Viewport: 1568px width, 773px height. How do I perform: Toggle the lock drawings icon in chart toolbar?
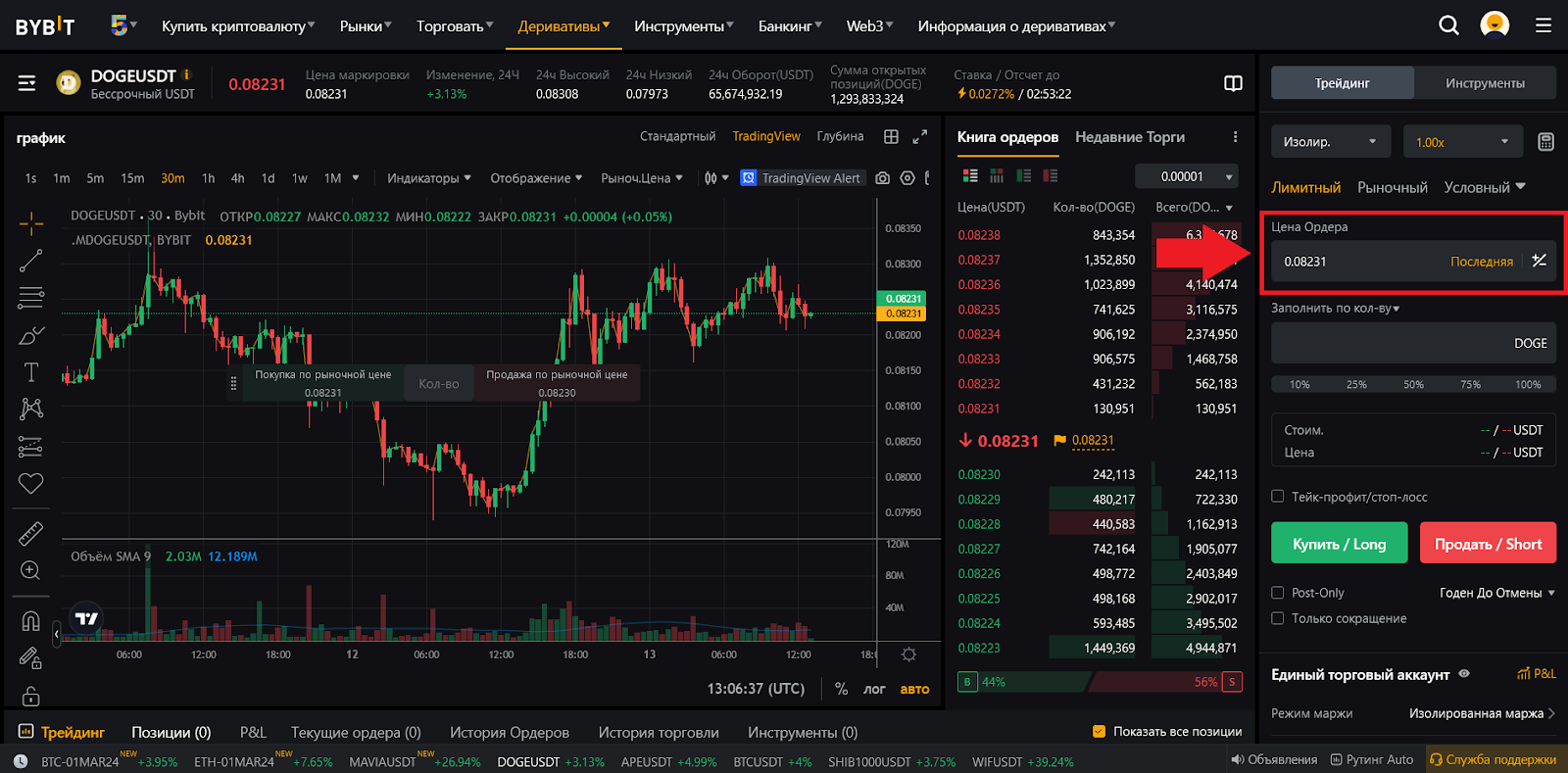31,696
